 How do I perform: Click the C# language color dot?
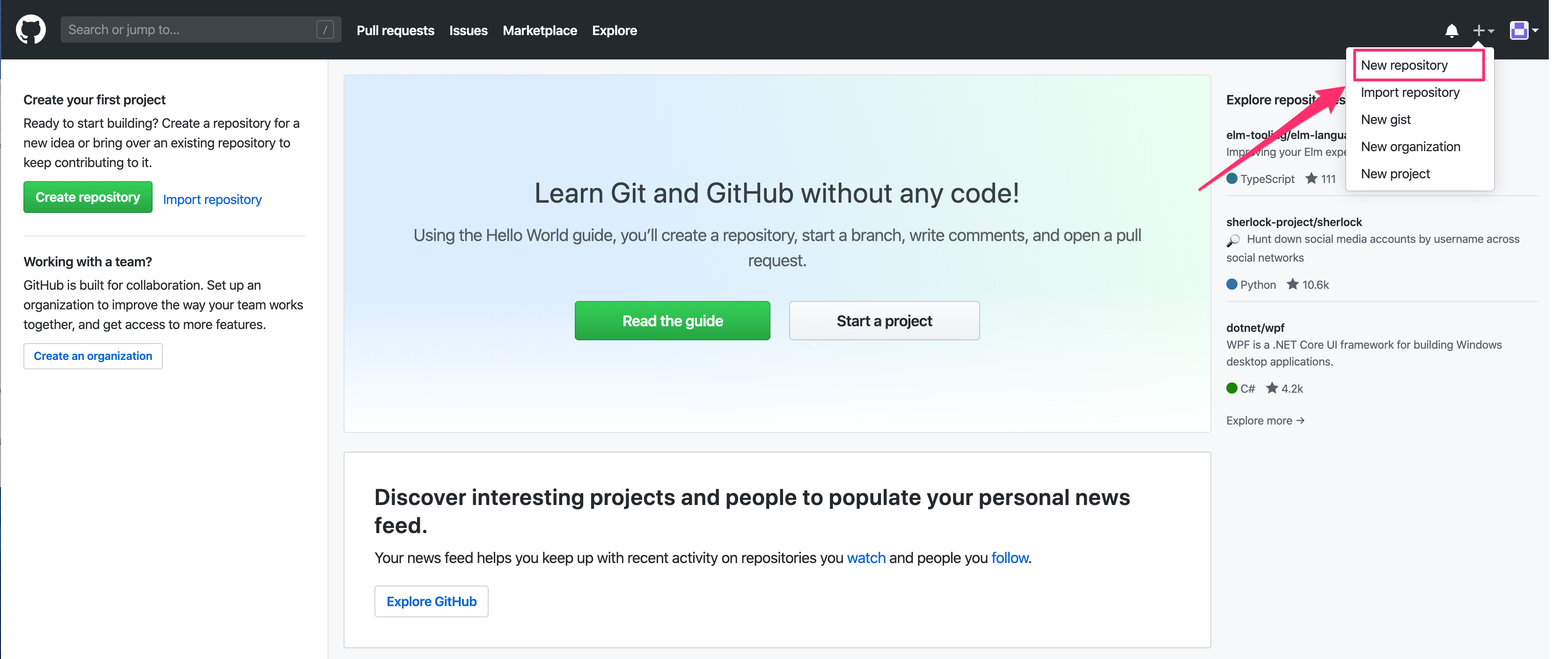(x=1231, y=388)
